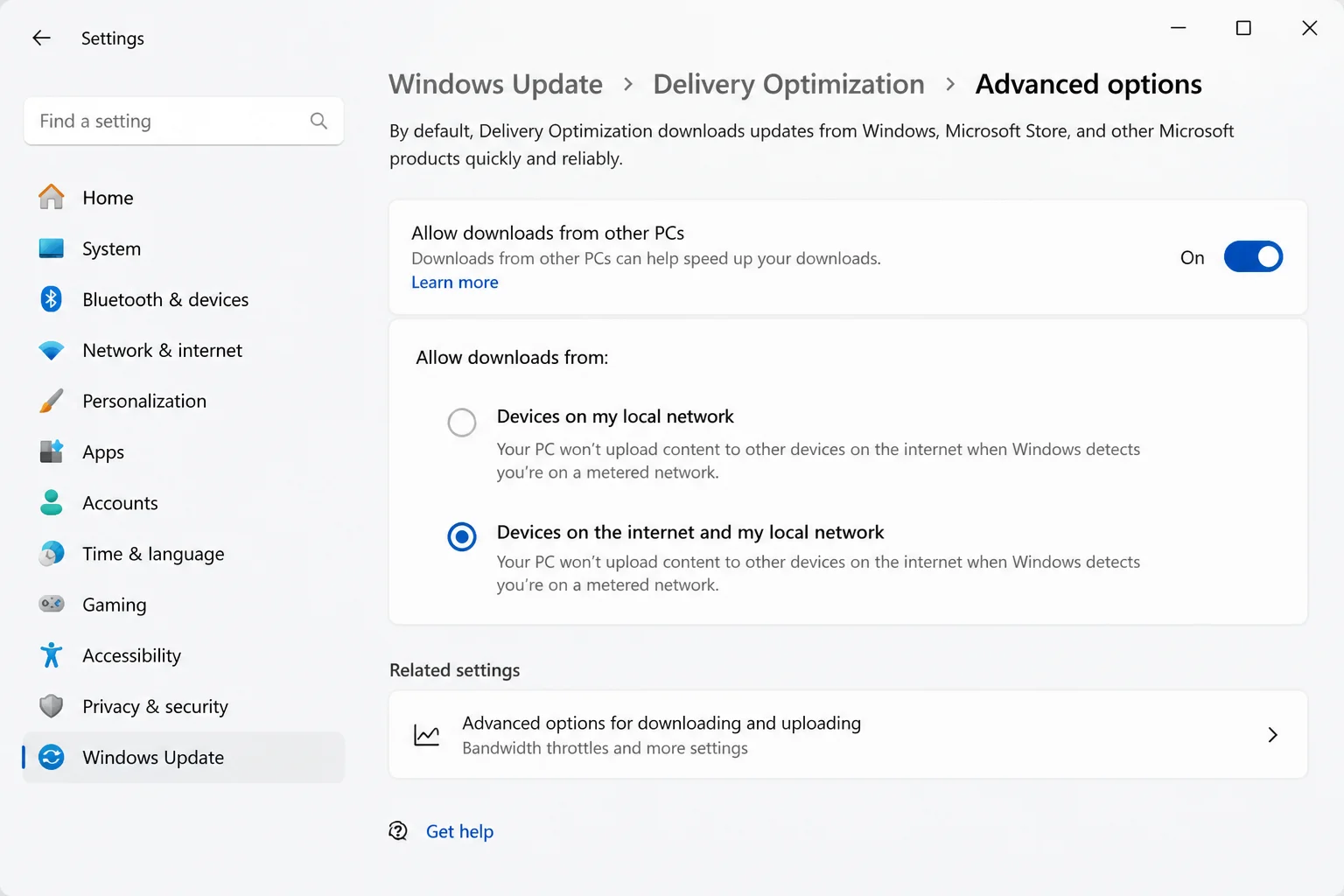Click the Privacy shield icon
This screenshot has height=896, width=1344.
click(52, 706)
